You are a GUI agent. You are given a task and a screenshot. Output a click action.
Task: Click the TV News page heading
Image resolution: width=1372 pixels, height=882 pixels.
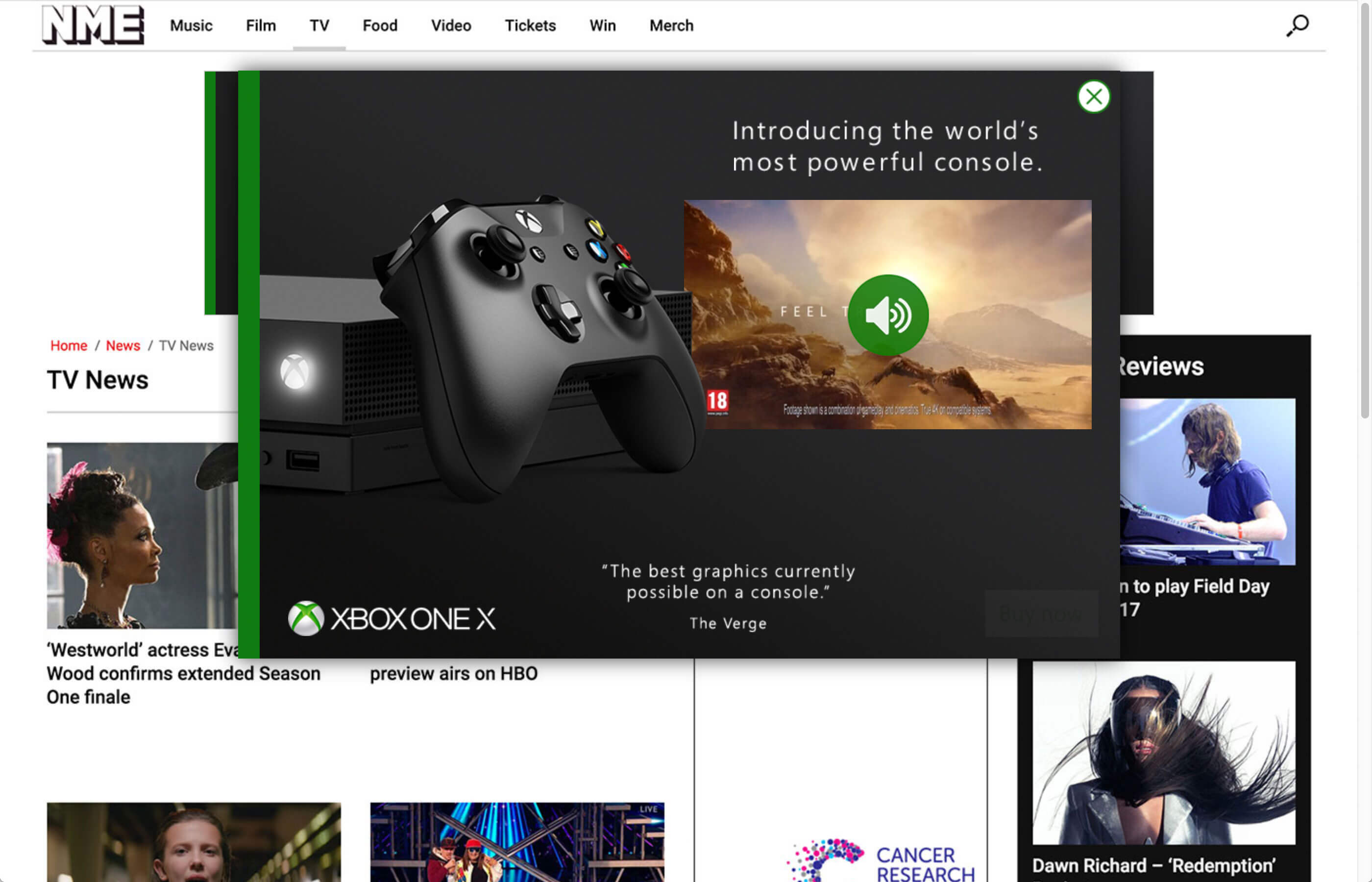tap(98, 380)
